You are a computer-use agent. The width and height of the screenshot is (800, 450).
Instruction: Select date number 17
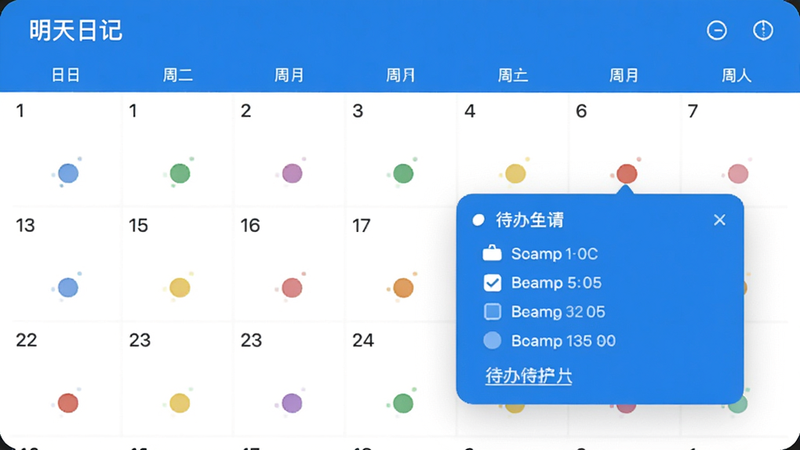[x=361, y=225]
